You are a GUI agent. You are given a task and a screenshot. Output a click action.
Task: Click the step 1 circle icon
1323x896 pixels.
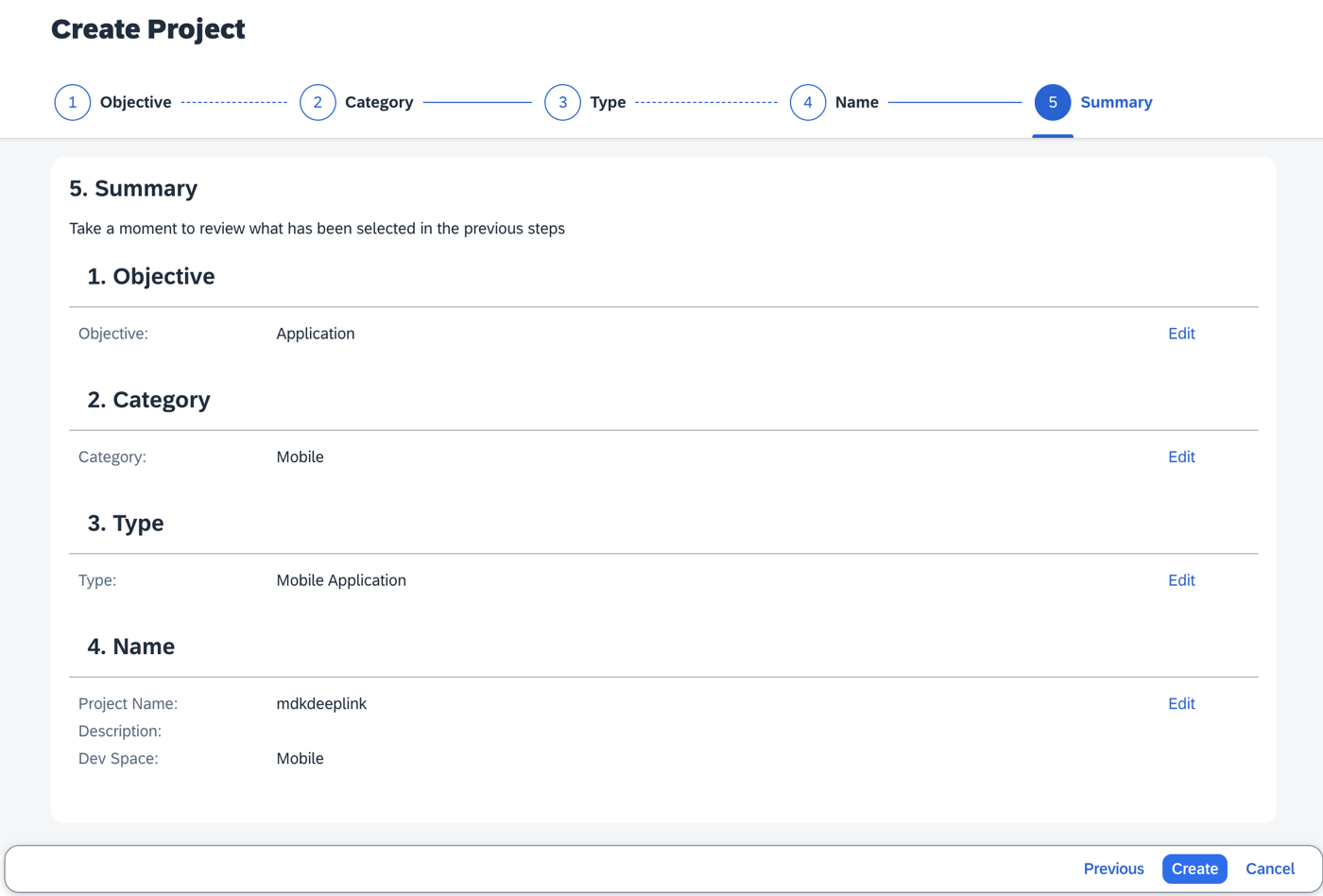(73, 102)
